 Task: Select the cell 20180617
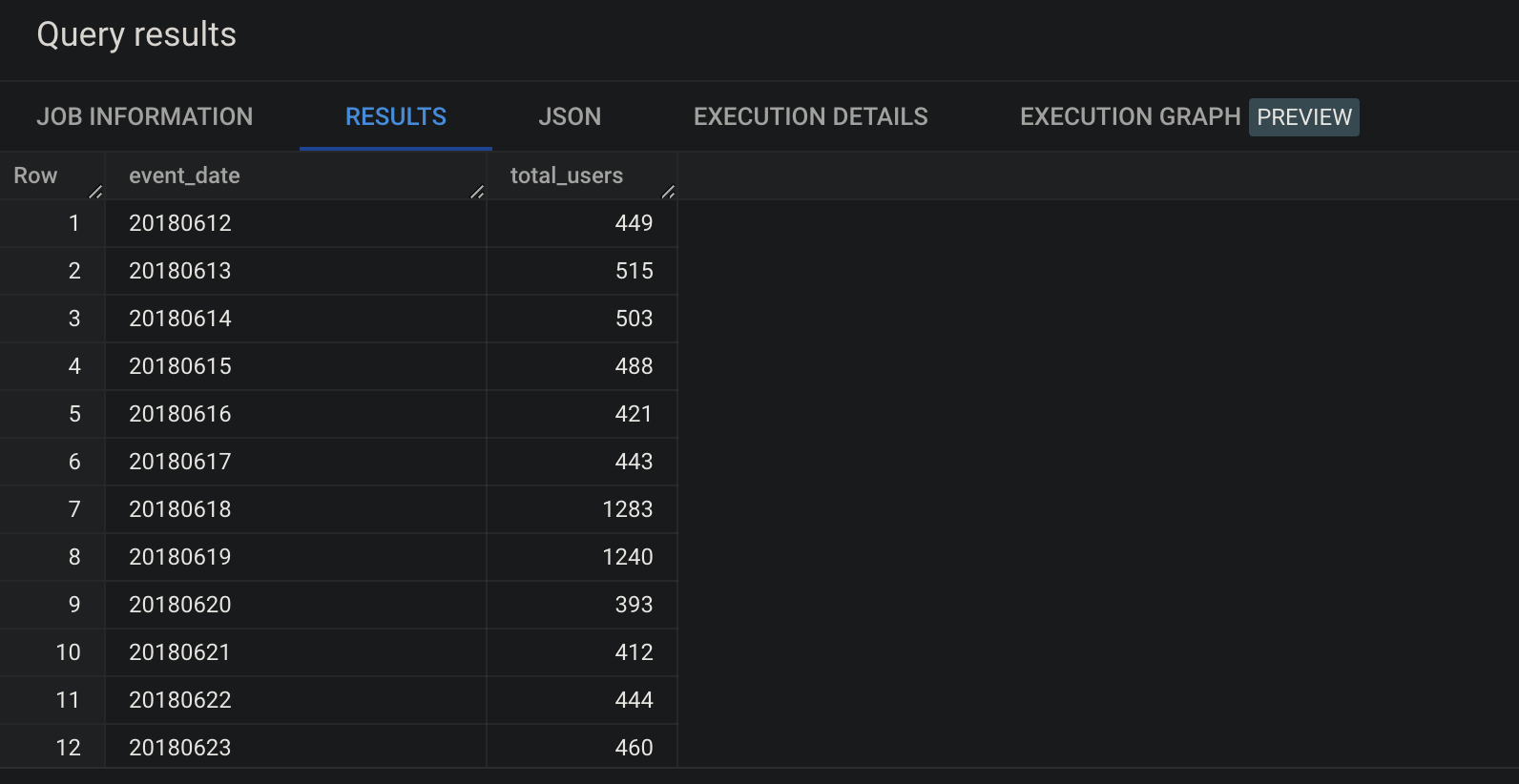(x=180, y=462)
